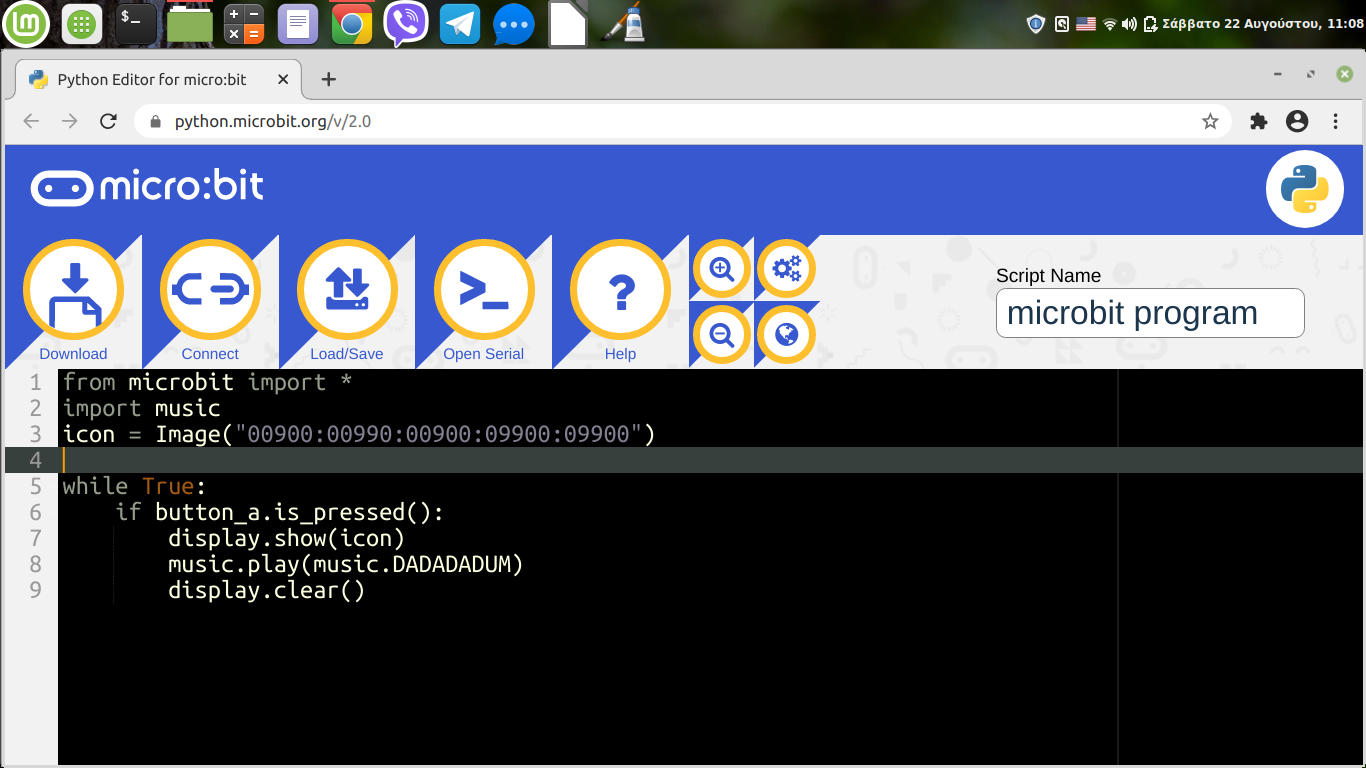Image resolution: width=1366 pixels, height=768 pixels.
Task: Bookmark the page with the star icon
Action: coord(1210,120)
